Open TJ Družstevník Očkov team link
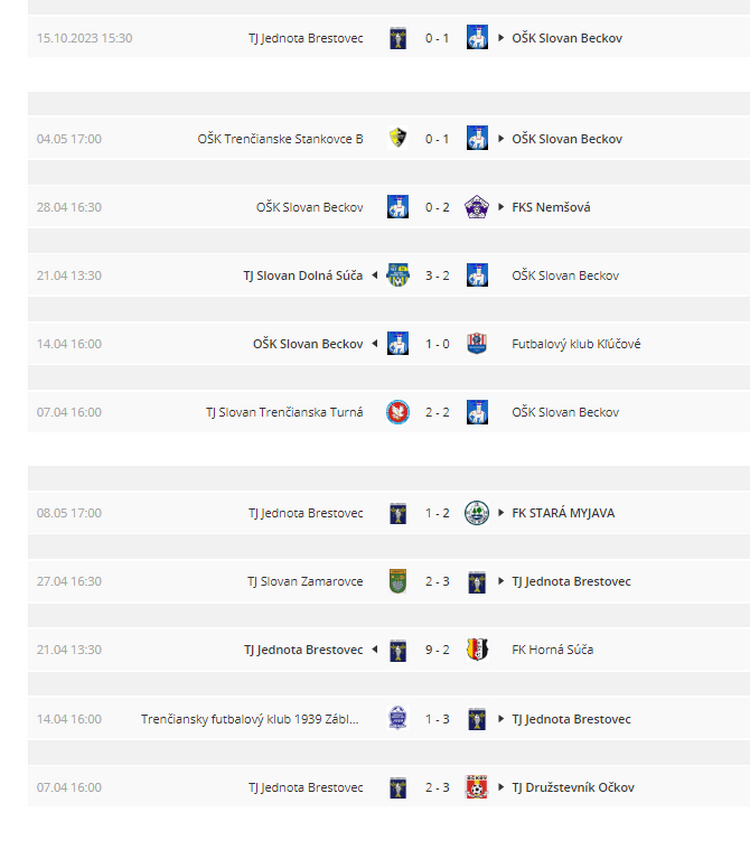 573,787
